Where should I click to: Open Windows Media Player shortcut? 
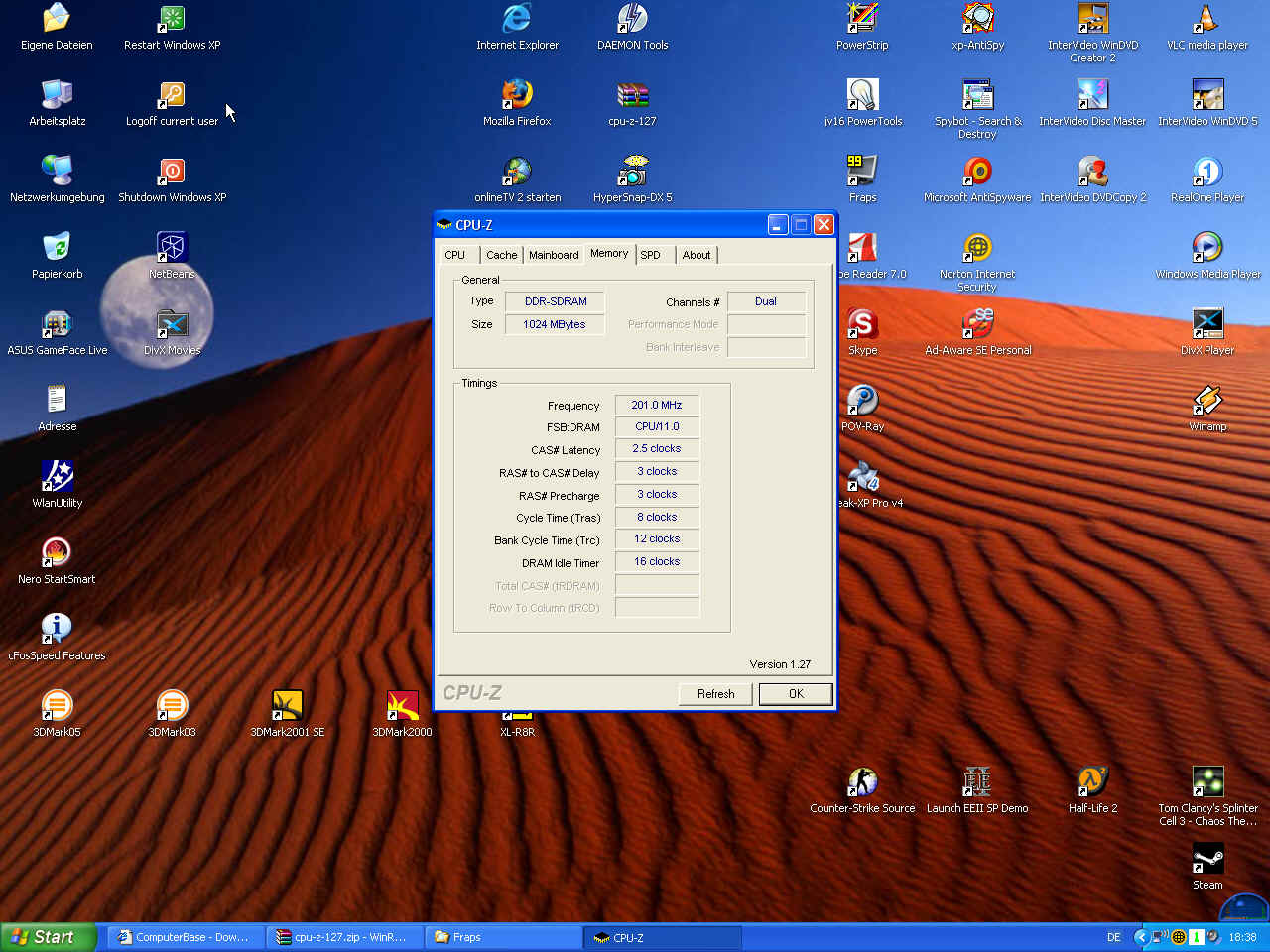[1207, 256]
